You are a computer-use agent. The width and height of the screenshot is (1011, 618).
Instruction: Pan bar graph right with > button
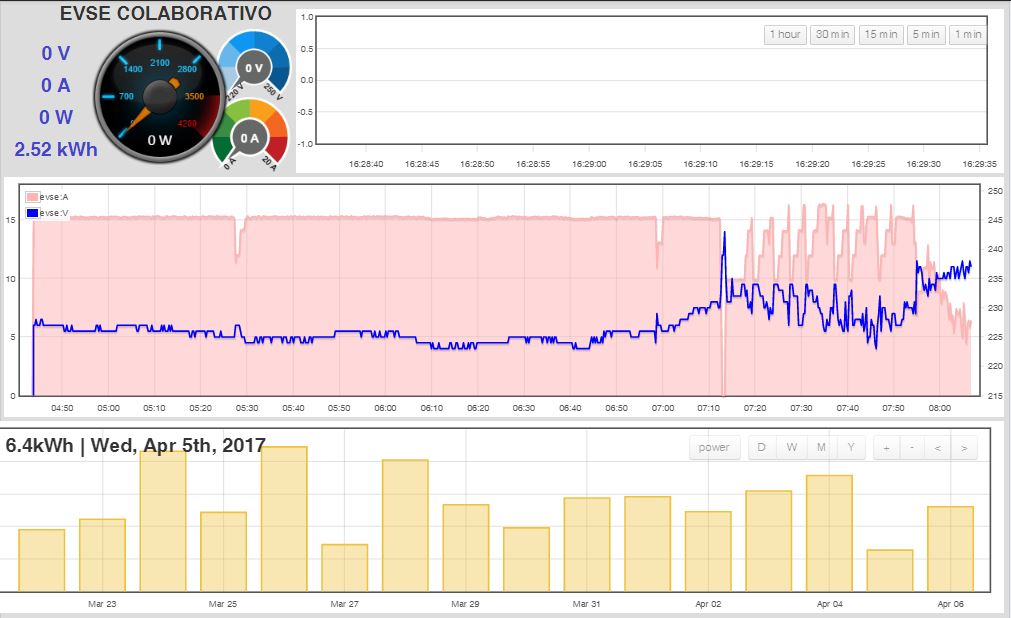click(x=963, y=447)
